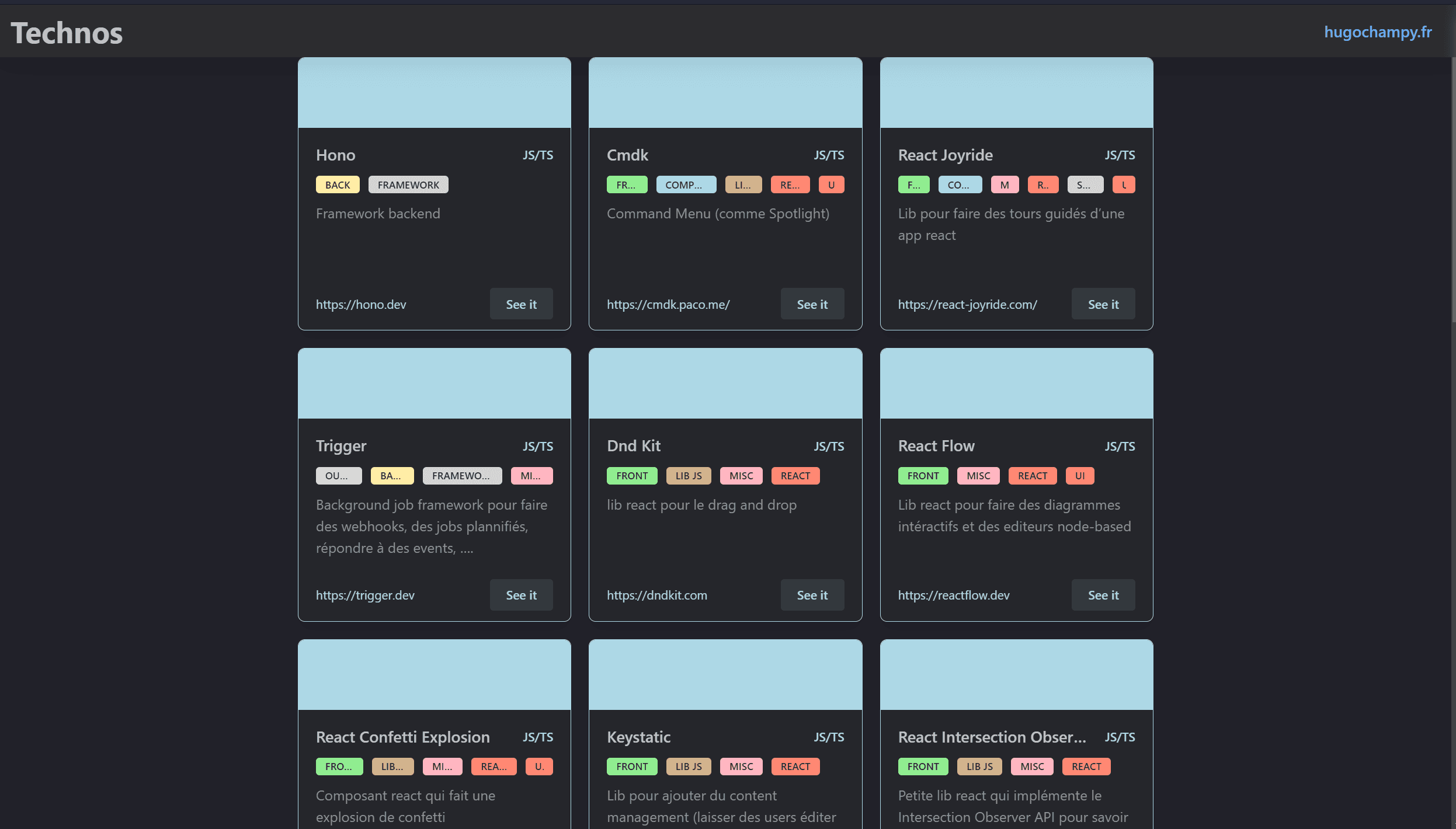Click the https://hono.dev link
This screenshot has width=1456, height=829.
(x=361, y=304)
